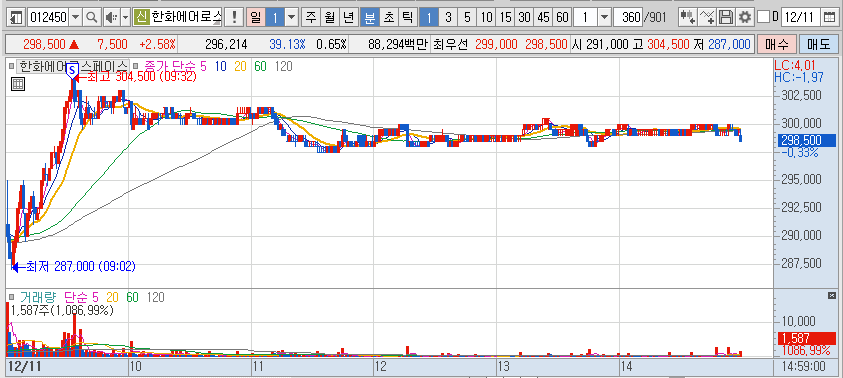Select the 10 minute interval button

coord(486,18)
